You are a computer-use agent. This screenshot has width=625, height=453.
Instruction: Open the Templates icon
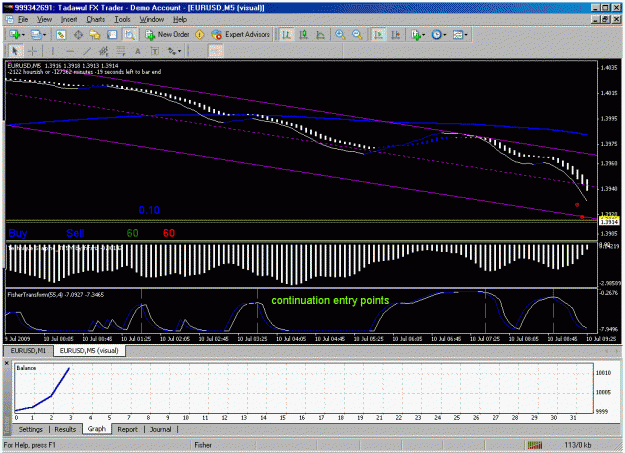coord(458,35)
